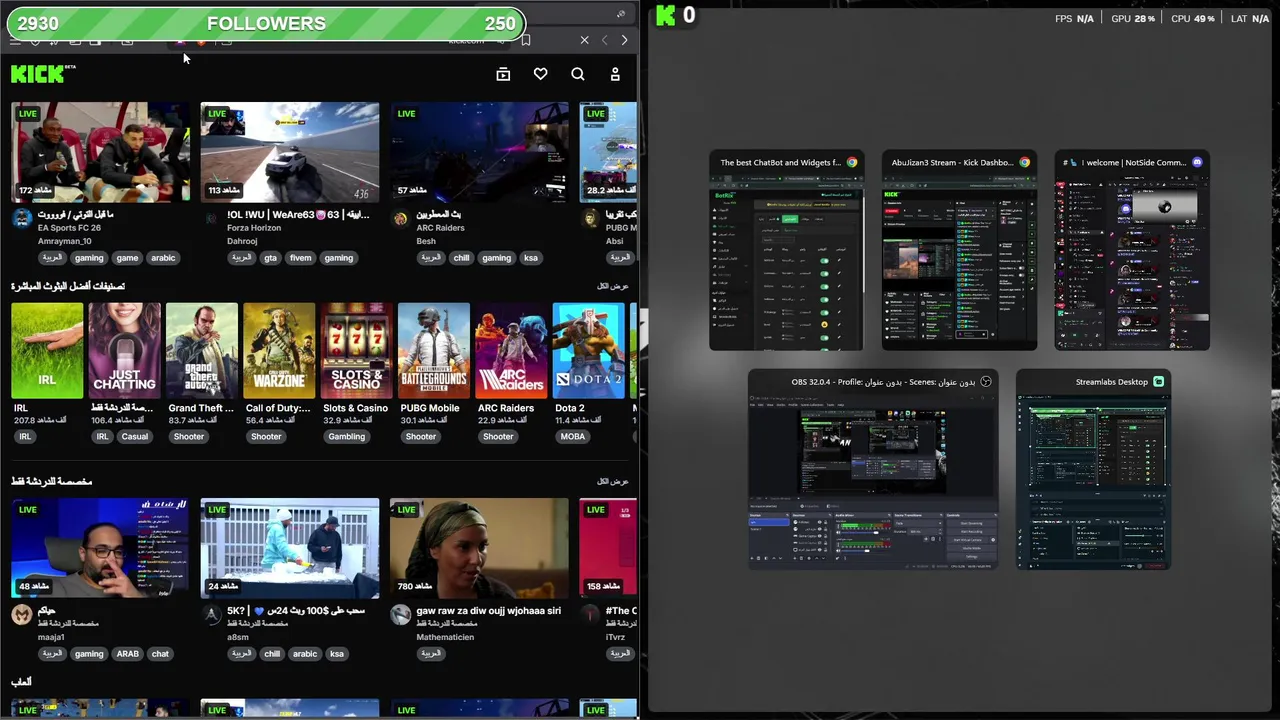Click the 'ksa' tag under Besh's stream

531,258
